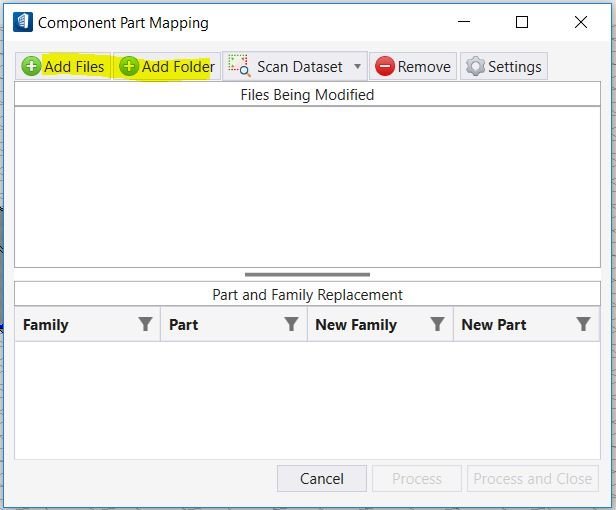Click the Family column filter funnel icon
This screenshot has width=616, height=510.
pos(145,324)
